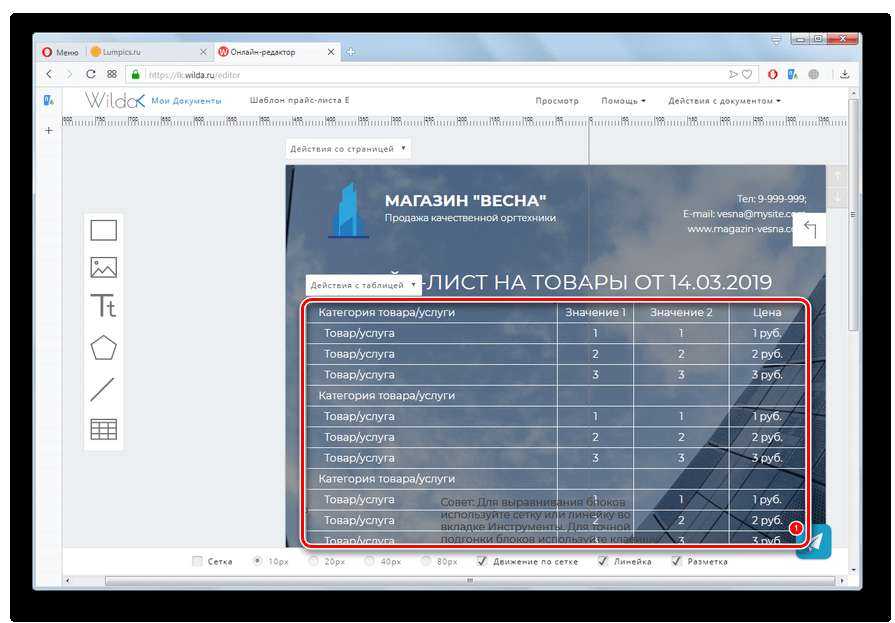Switch to the Lumpics.ru browser tab

tap(148, 52)
